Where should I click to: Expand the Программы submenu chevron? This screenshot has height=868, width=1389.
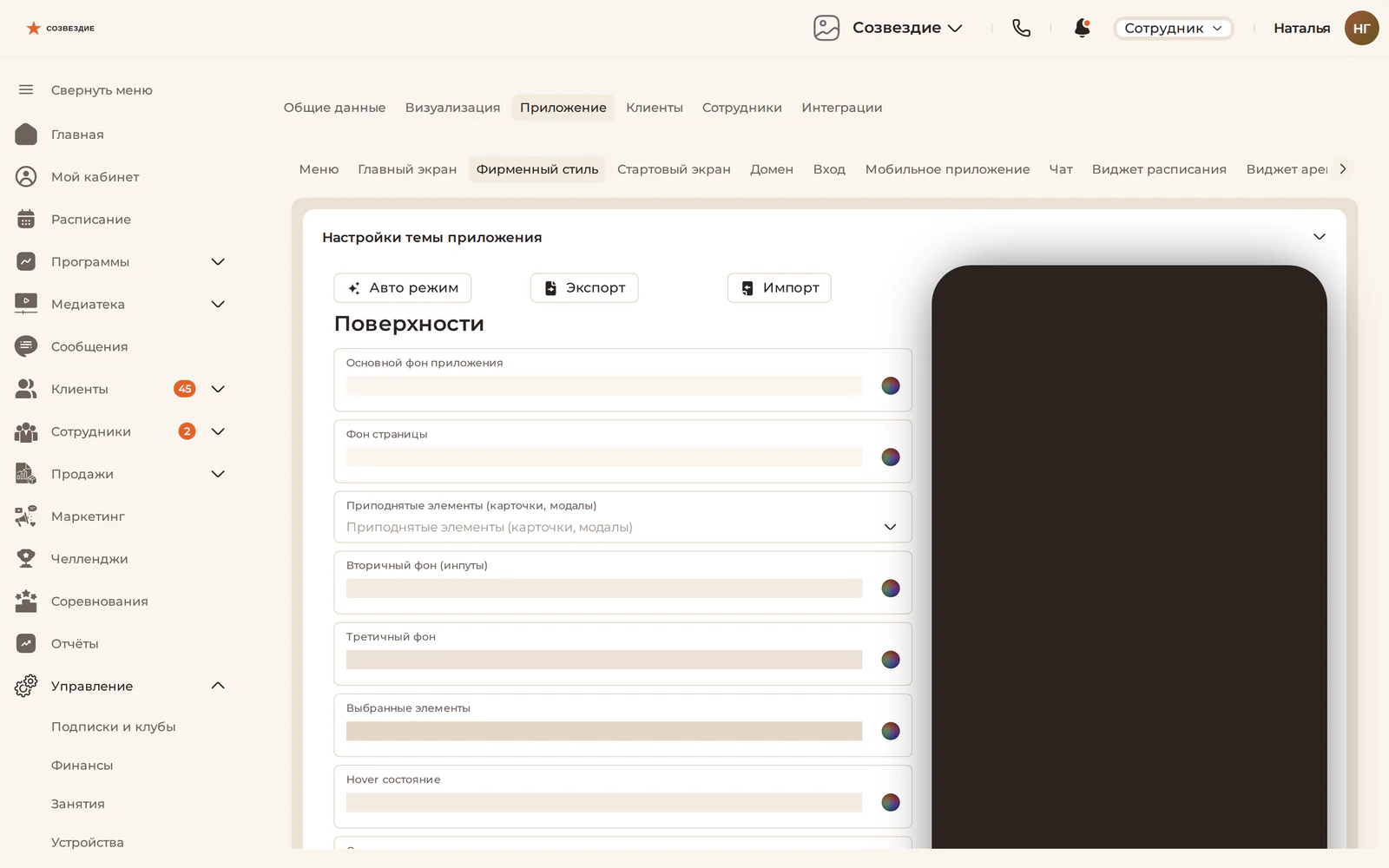tap(218, 261)
